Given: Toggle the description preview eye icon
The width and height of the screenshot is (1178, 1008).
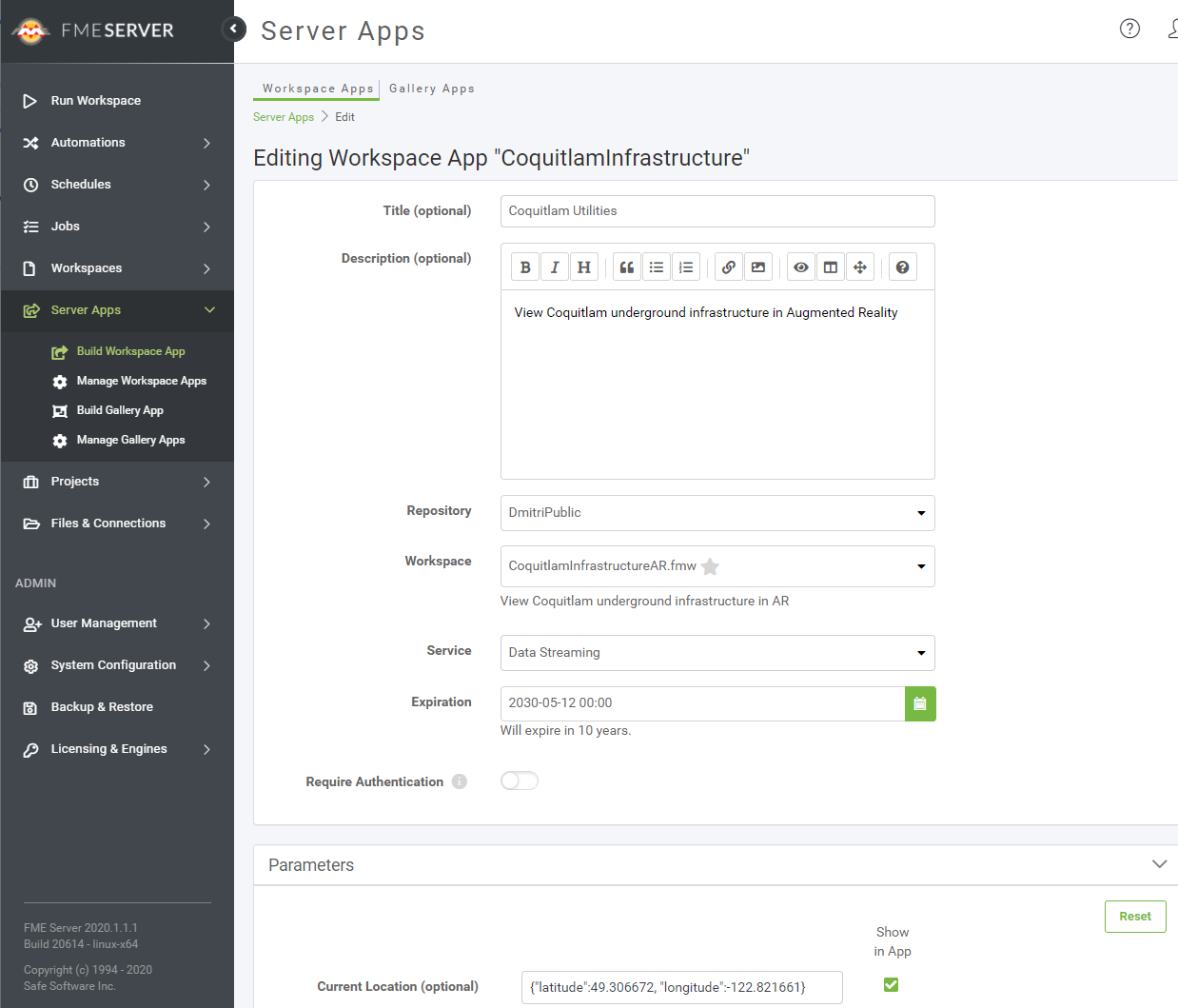Looking at the screenshot, I should coord(801,267).
